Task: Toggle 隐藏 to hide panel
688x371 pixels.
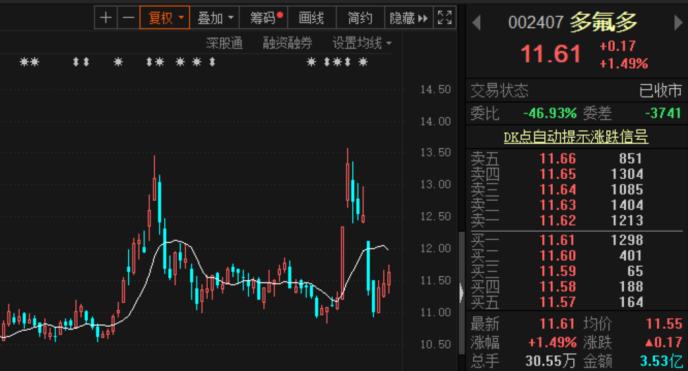Action: point(402,18)
